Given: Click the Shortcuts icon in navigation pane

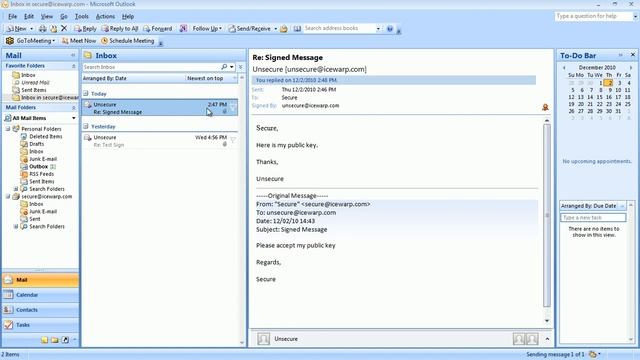Looking at the screenshot, I should 65,340.
